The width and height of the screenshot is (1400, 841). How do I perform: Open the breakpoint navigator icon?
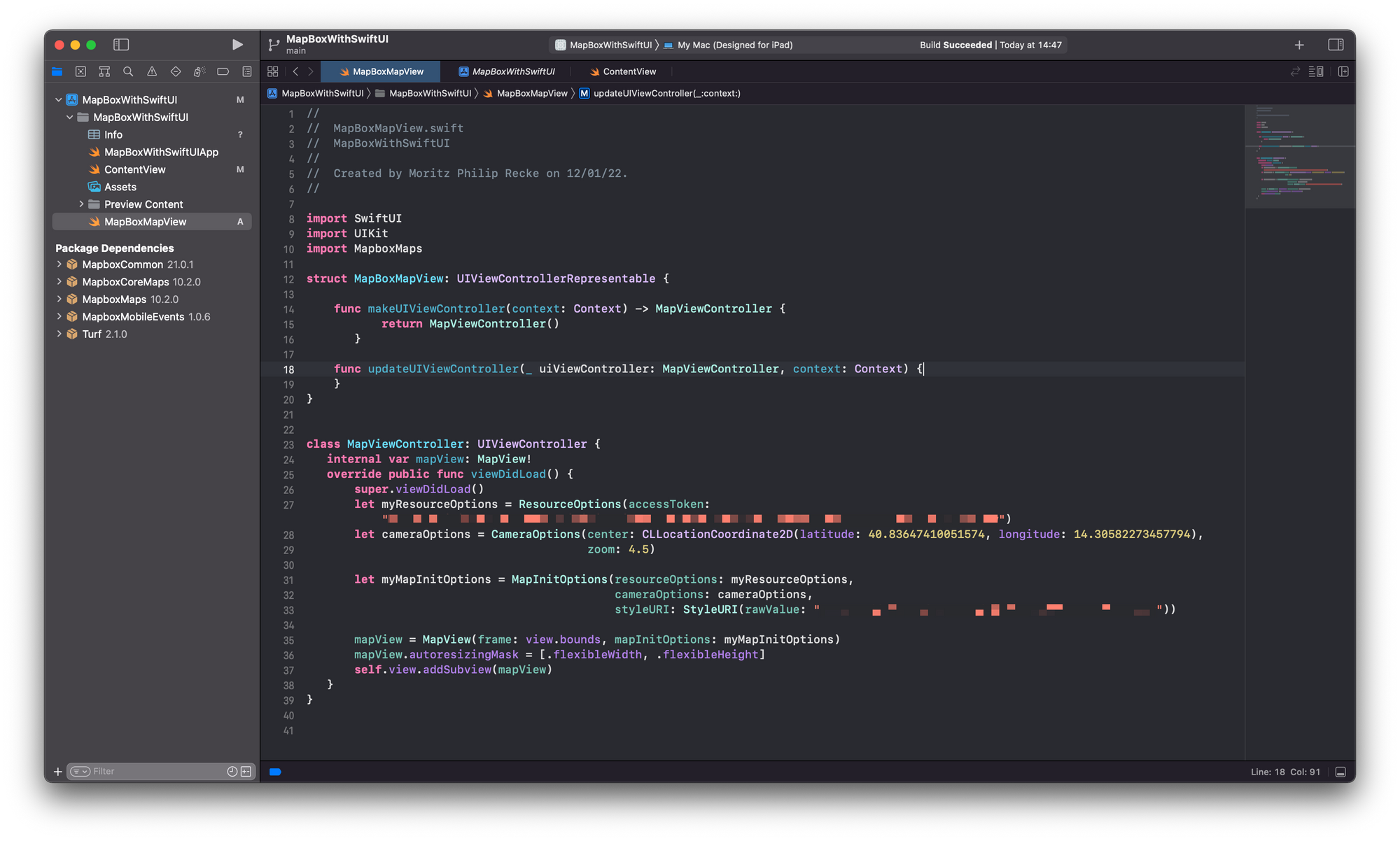(x=223, y=71)
